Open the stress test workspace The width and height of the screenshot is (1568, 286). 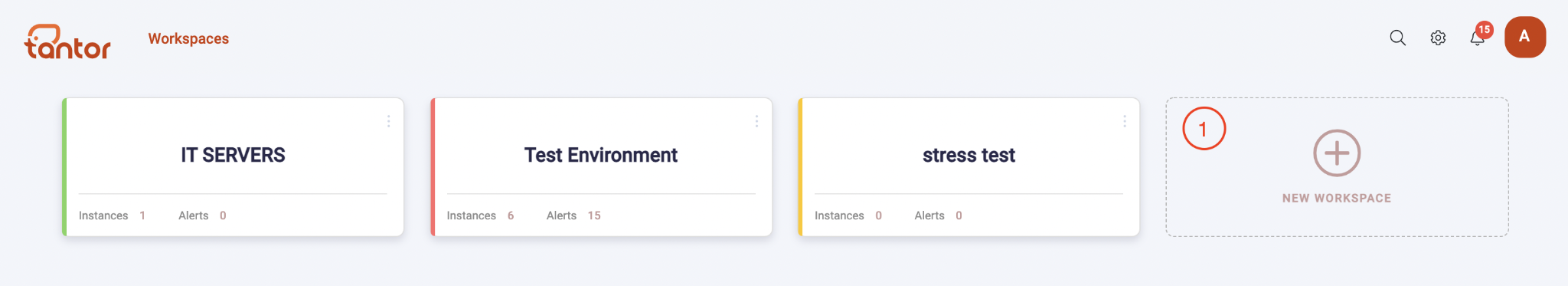969,155
